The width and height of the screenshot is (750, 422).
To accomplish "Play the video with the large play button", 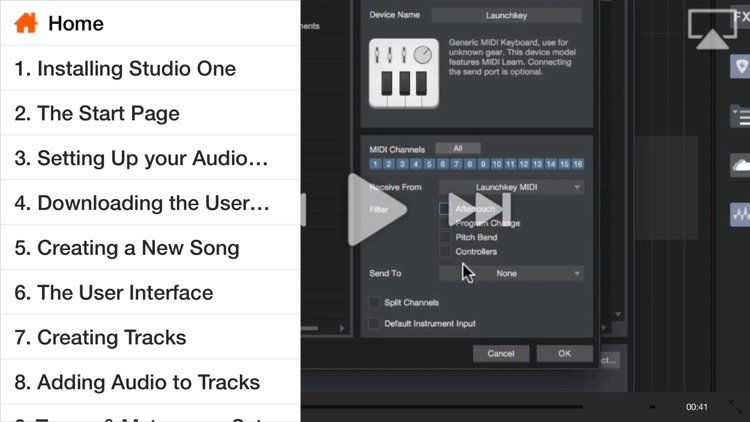I will pyautogui.click(x=377, y=210).
